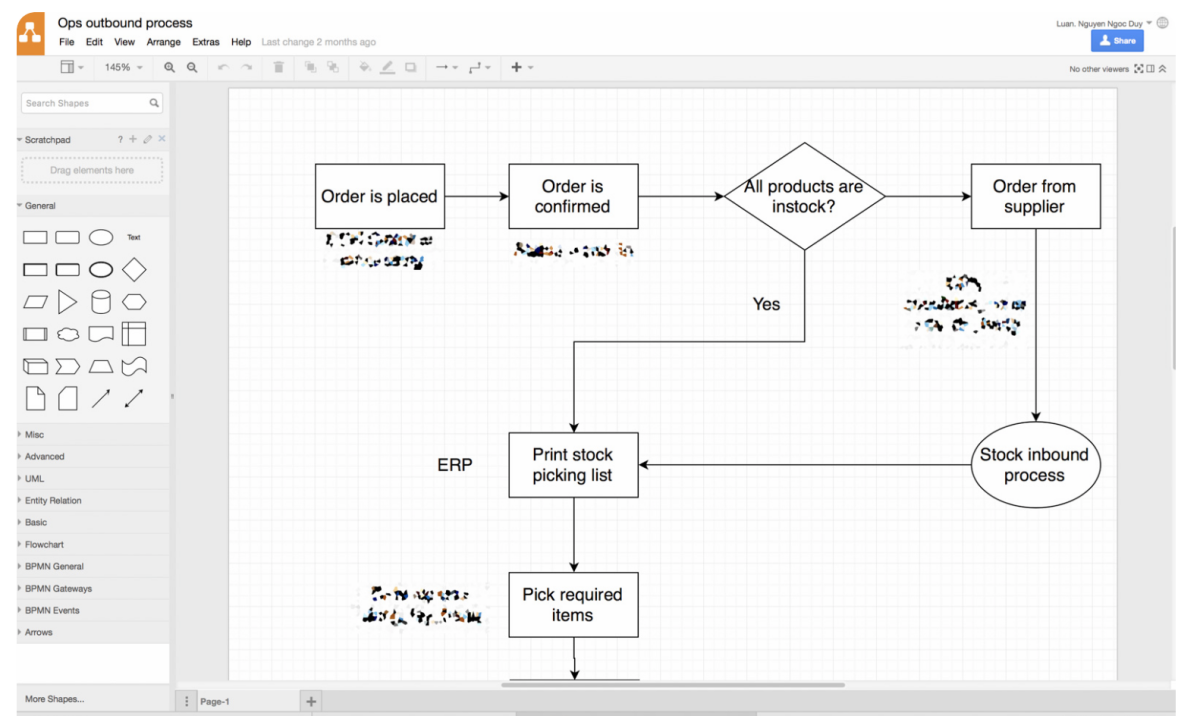This screenshot has width=1200, height=716.
Task: Click the blue Share button
Action: (1117, 41)
